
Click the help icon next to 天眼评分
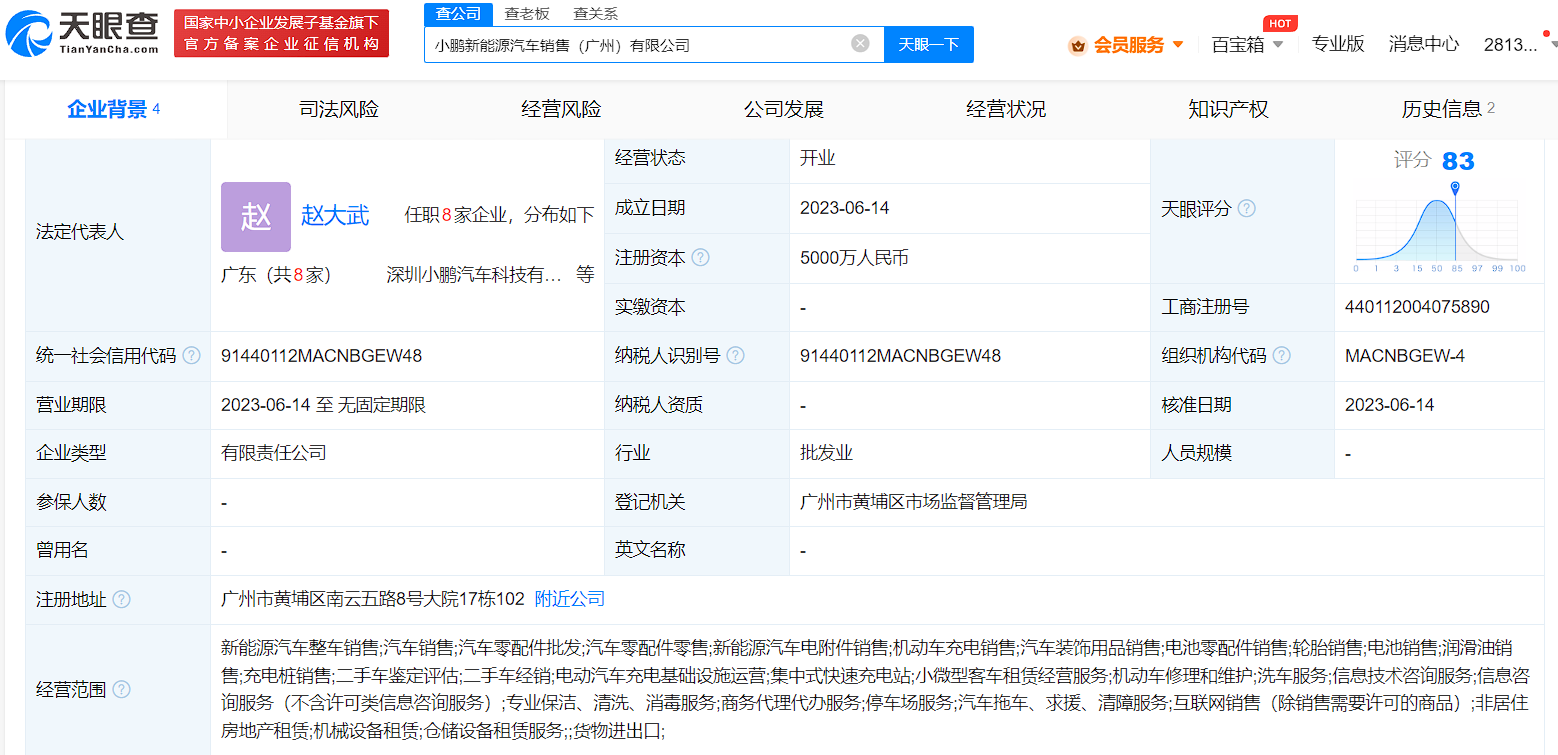click(x=1247, y=208)
